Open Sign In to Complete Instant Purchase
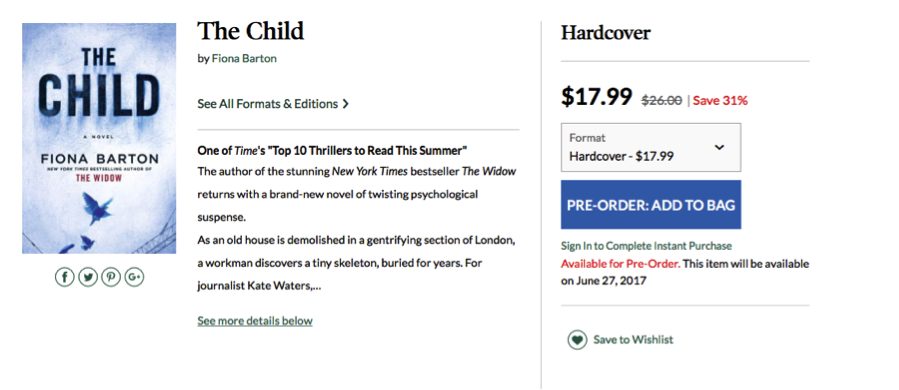The height and width of the screenshot is (390, 899). pos(646,246)
